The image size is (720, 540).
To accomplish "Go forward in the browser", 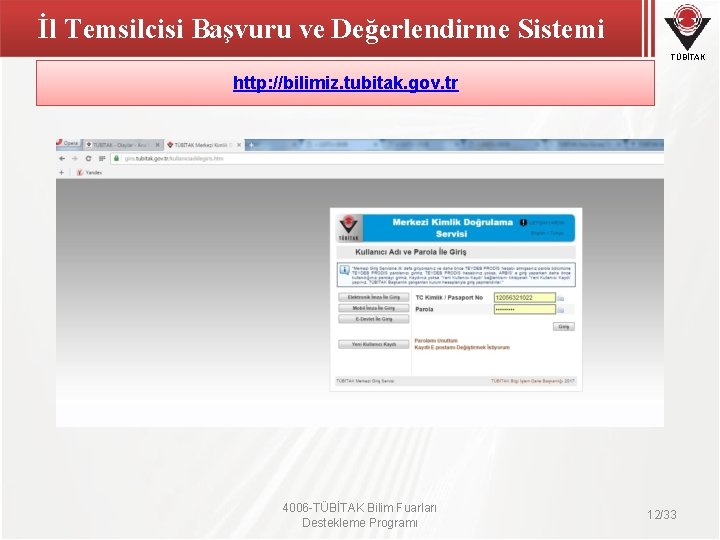I will click(75, 158).
